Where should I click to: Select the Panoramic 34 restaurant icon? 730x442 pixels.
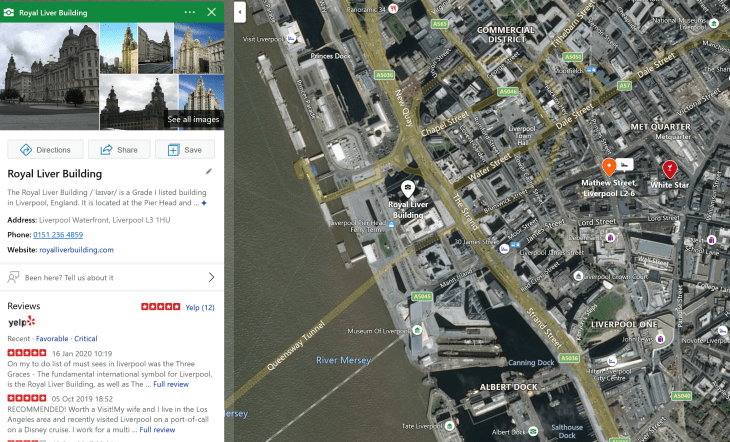[393, 8]
